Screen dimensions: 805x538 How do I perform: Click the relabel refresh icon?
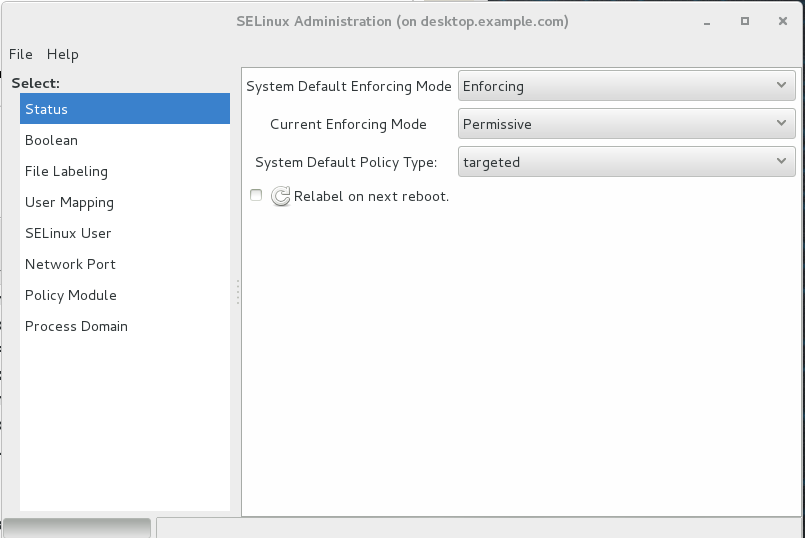[280, 196]
